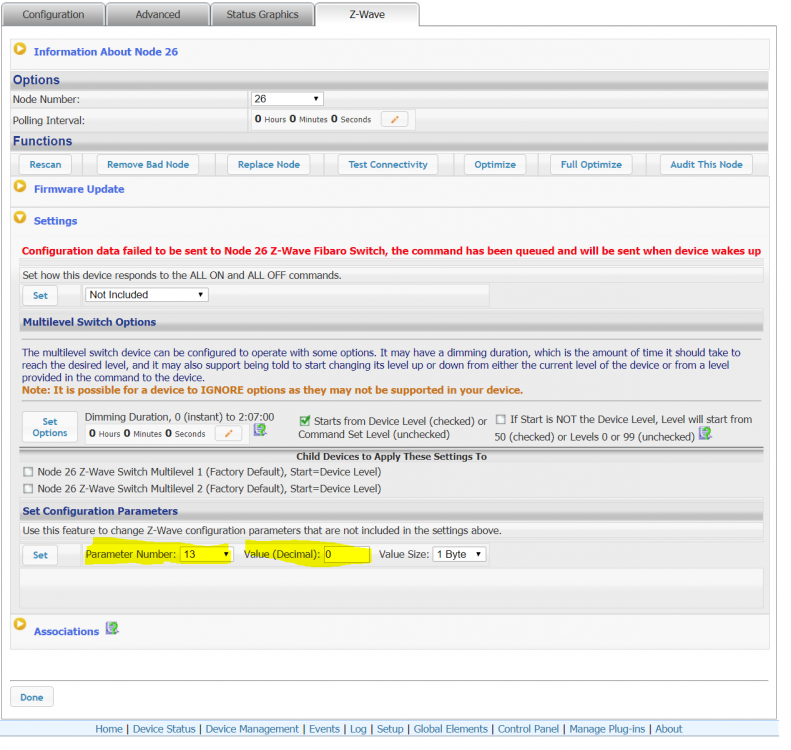Switch to the Status Graphics tab

click(262, 15)
